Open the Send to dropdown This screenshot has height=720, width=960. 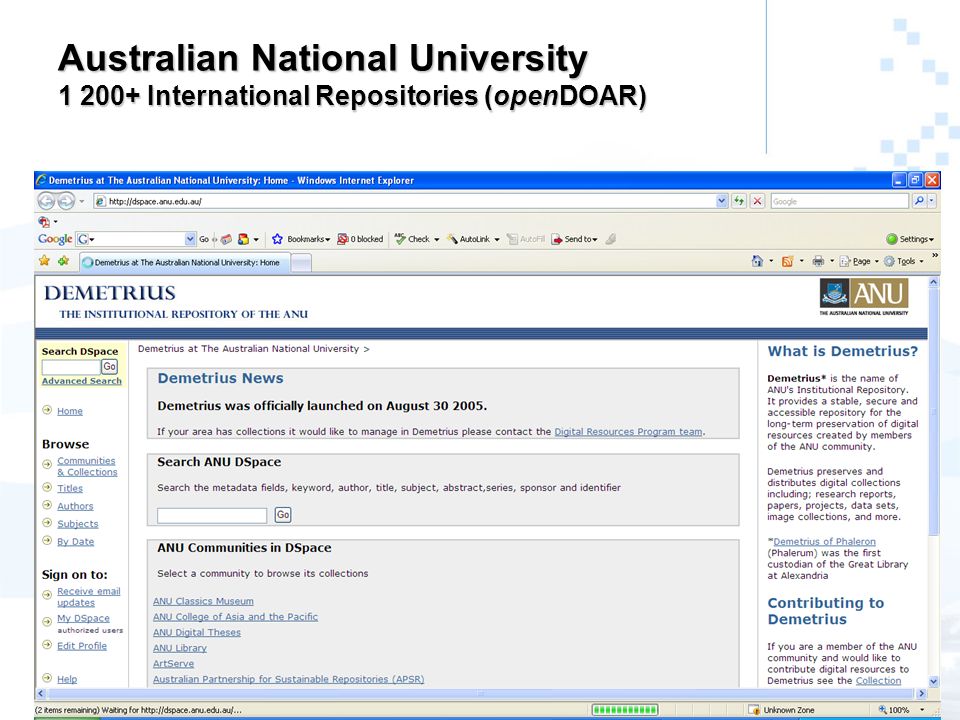pos(594,239)
